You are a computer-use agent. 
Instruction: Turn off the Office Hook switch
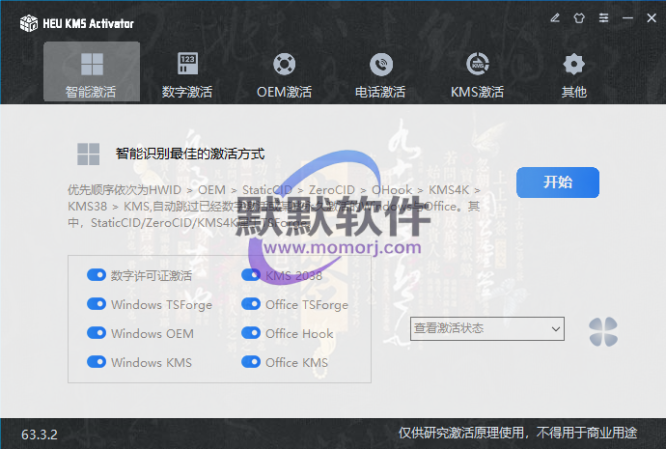[251, 333]
